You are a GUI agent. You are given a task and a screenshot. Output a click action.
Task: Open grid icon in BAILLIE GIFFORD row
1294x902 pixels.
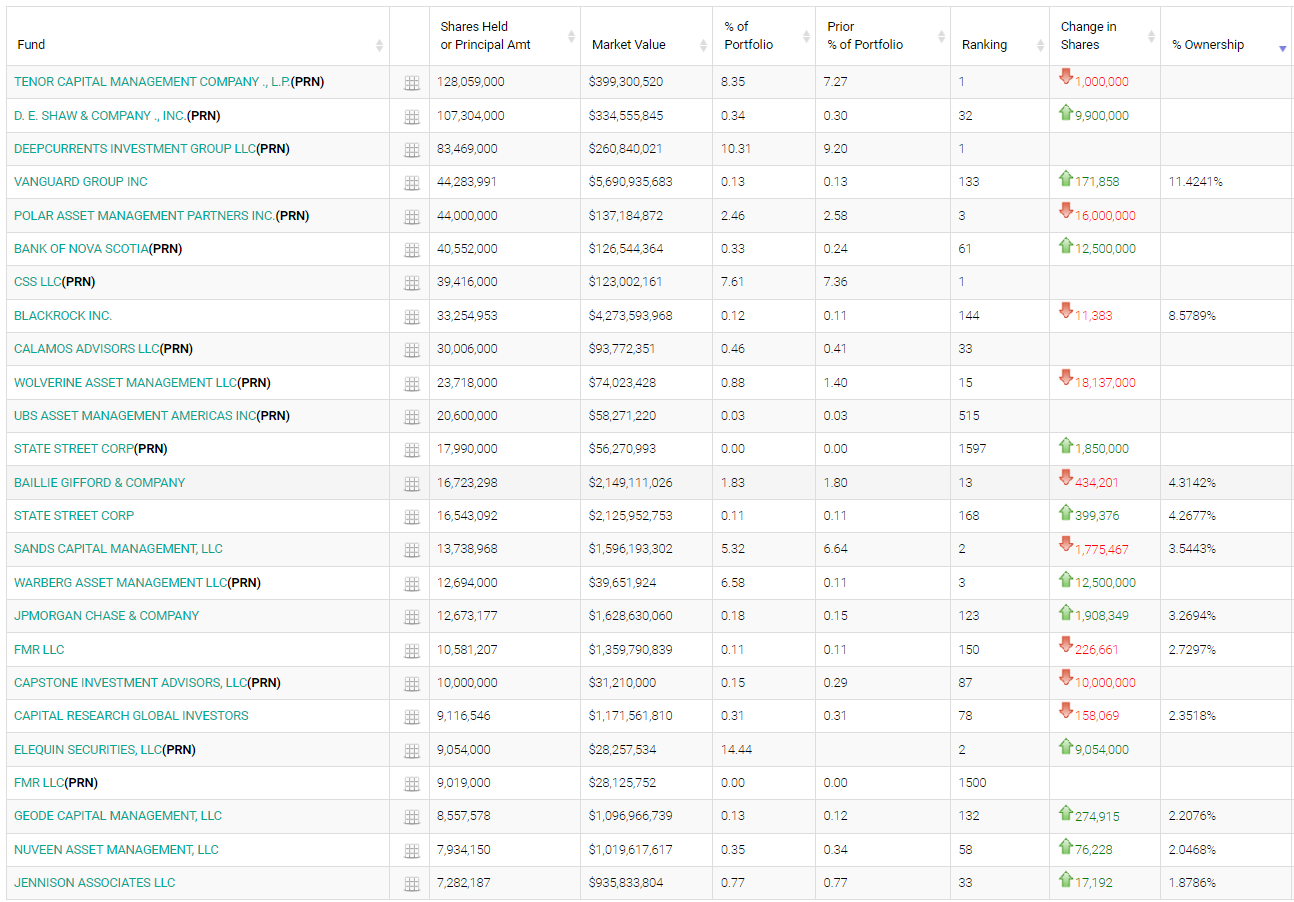click(411, 484)
